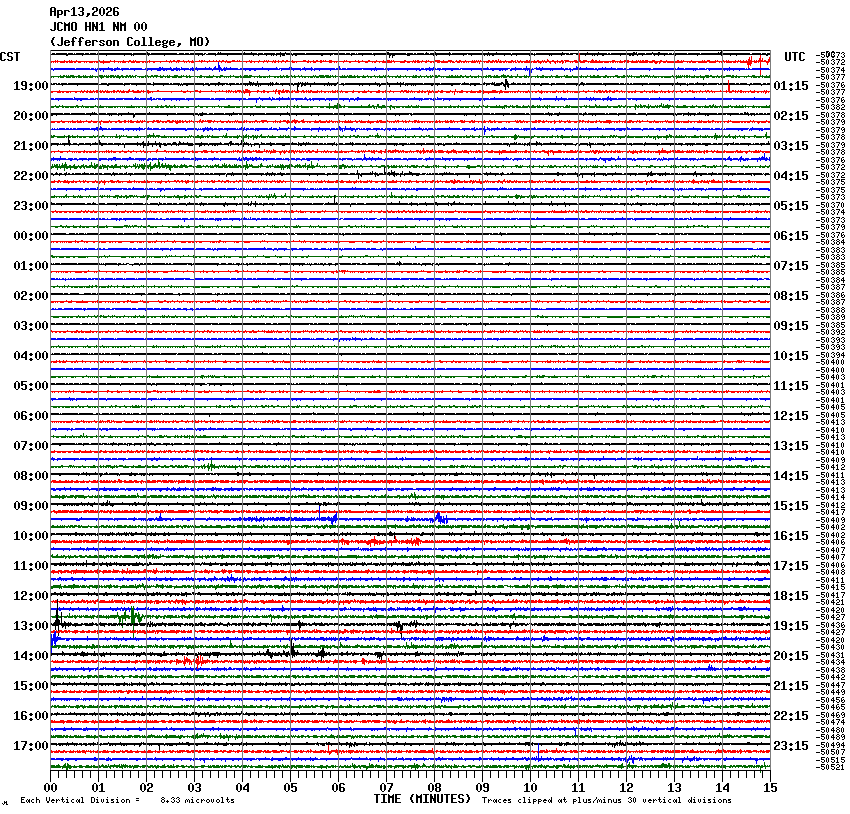The width and height of the screenshot is (850, 814).
Task: Click minute 03 on the bottom axis
Action: 194,788
